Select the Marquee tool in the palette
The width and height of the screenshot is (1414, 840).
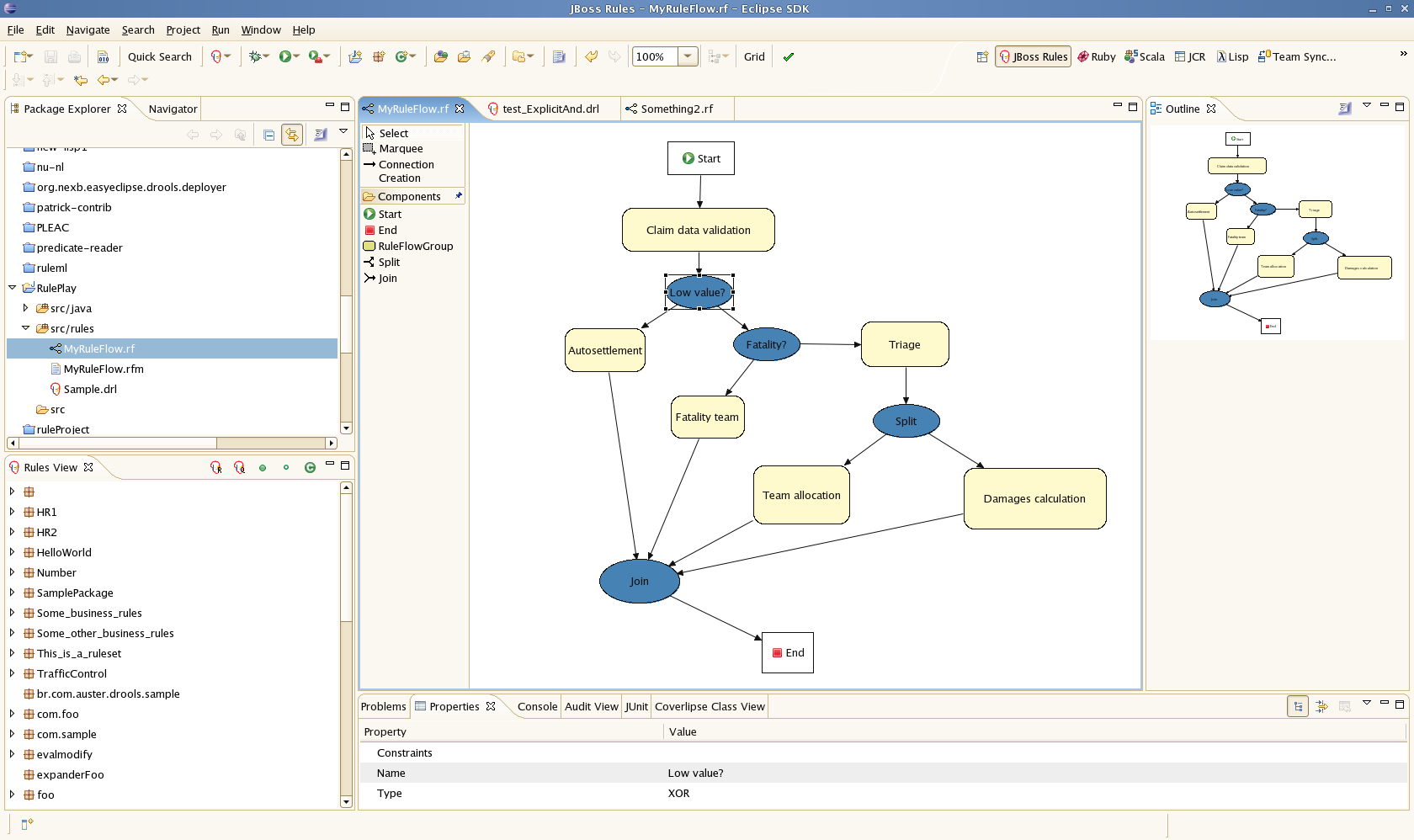pyautogui.click(x=400, y=149)
